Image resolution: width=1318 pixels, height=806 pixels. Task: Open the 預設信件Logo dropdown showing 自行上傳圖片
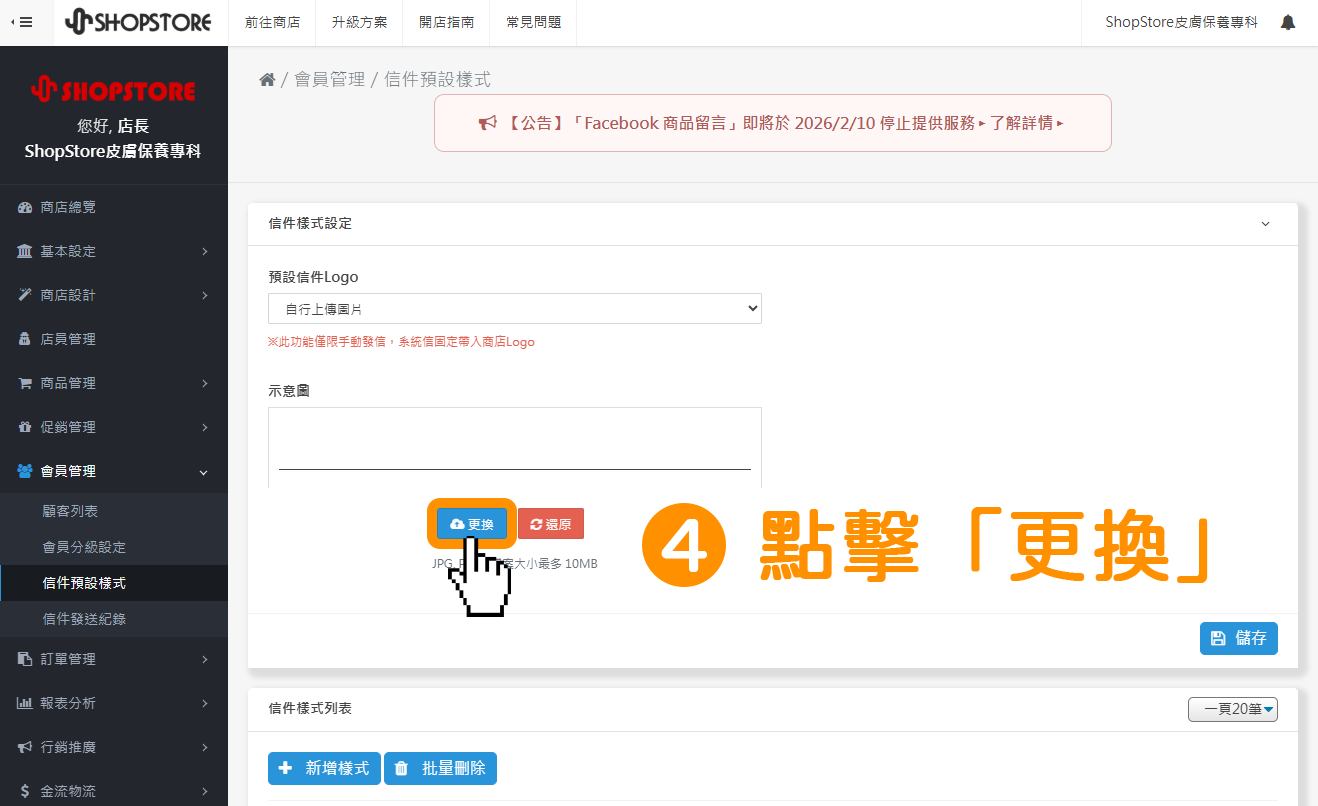pyautogui.click(x=513, y=308)
